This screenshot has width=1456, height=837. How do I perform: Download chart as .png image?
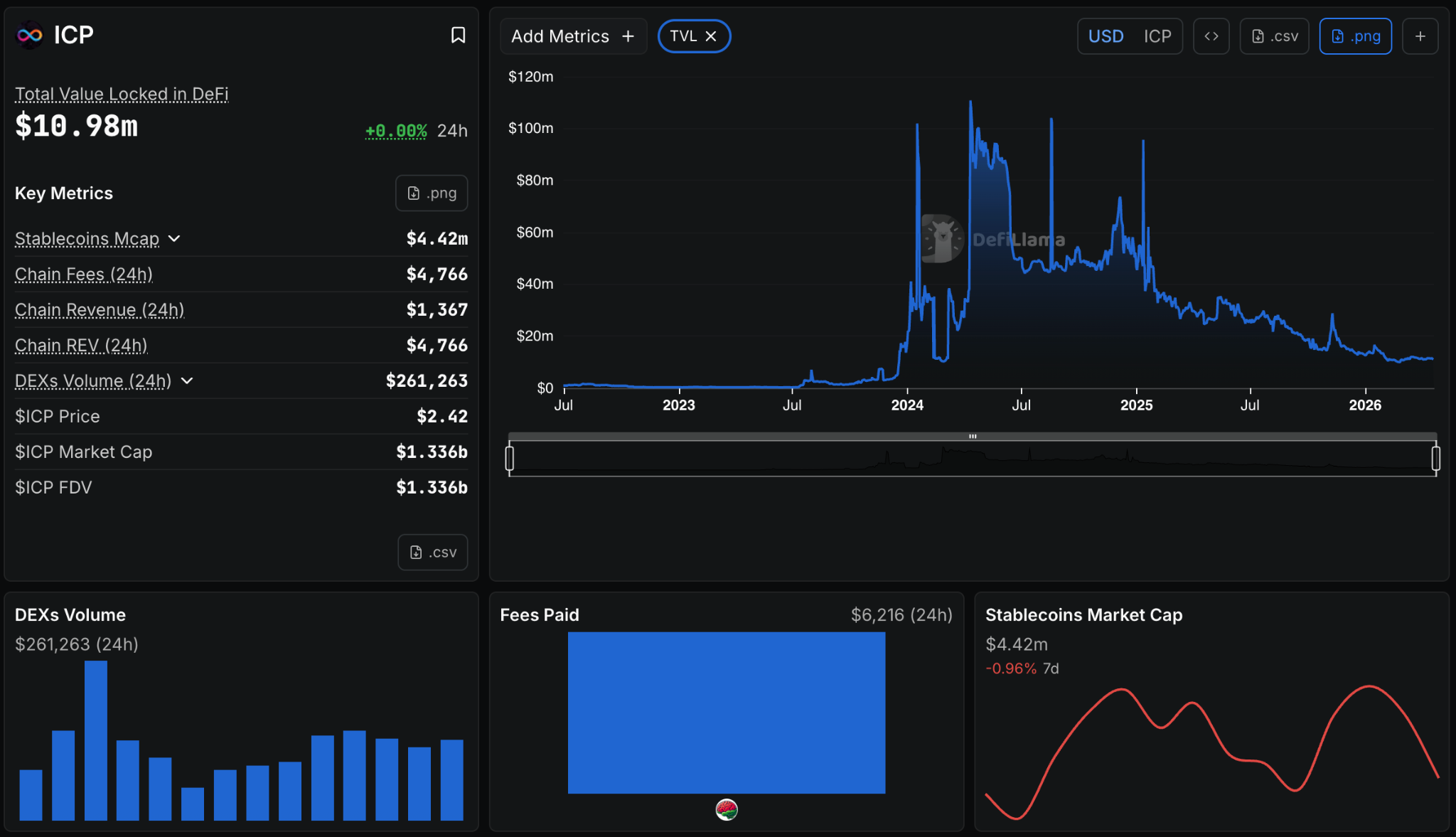coord(1355,36)
